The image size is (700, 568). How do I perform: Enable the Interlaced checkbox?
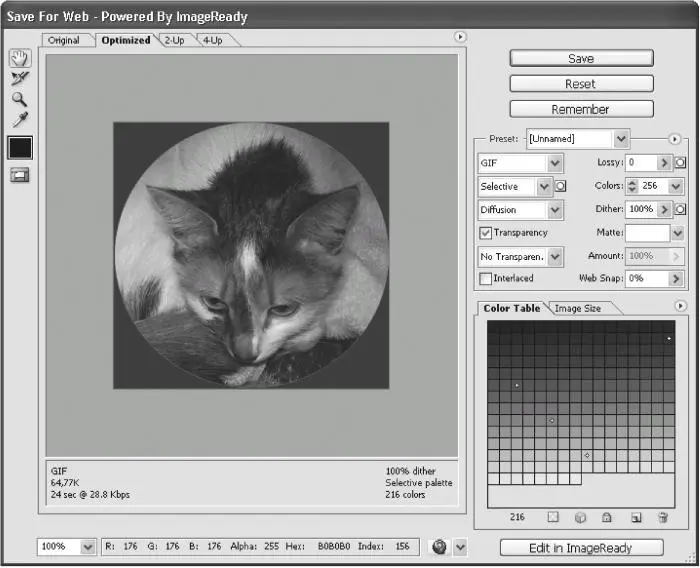click(485, 279)
